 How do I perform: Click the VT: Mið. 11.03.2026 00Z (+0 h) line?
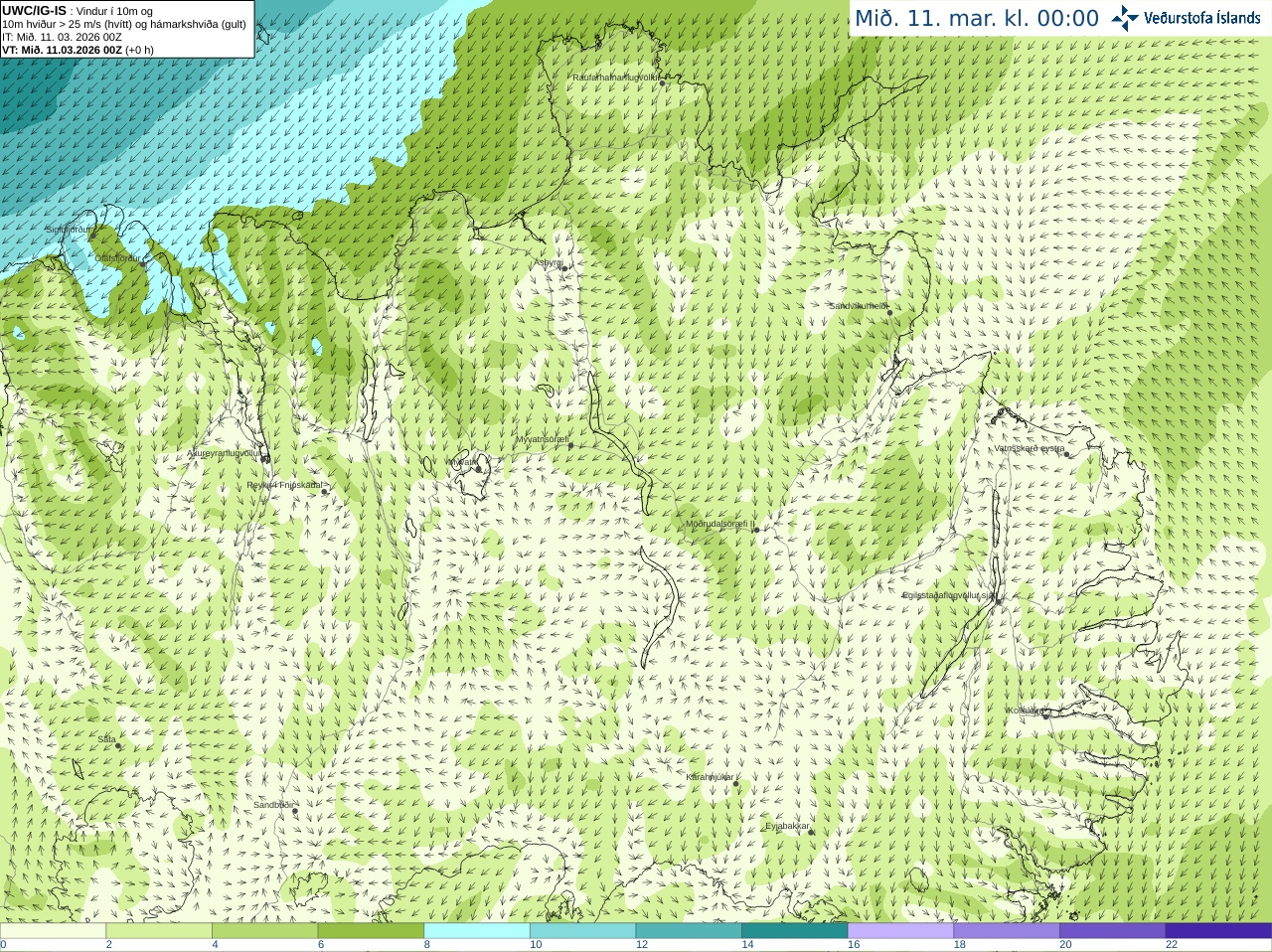pyautogui.click(x=79, y=50)
